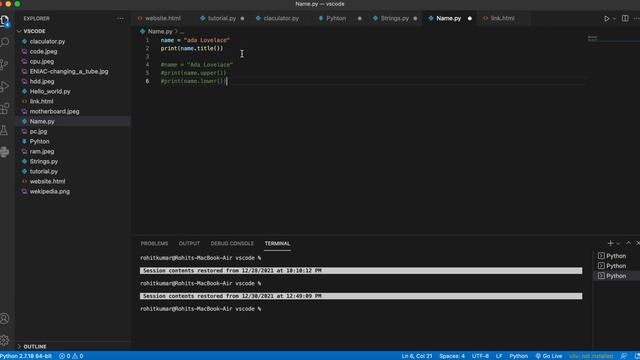Open run options dropdown beside play button

pos(614,19)
